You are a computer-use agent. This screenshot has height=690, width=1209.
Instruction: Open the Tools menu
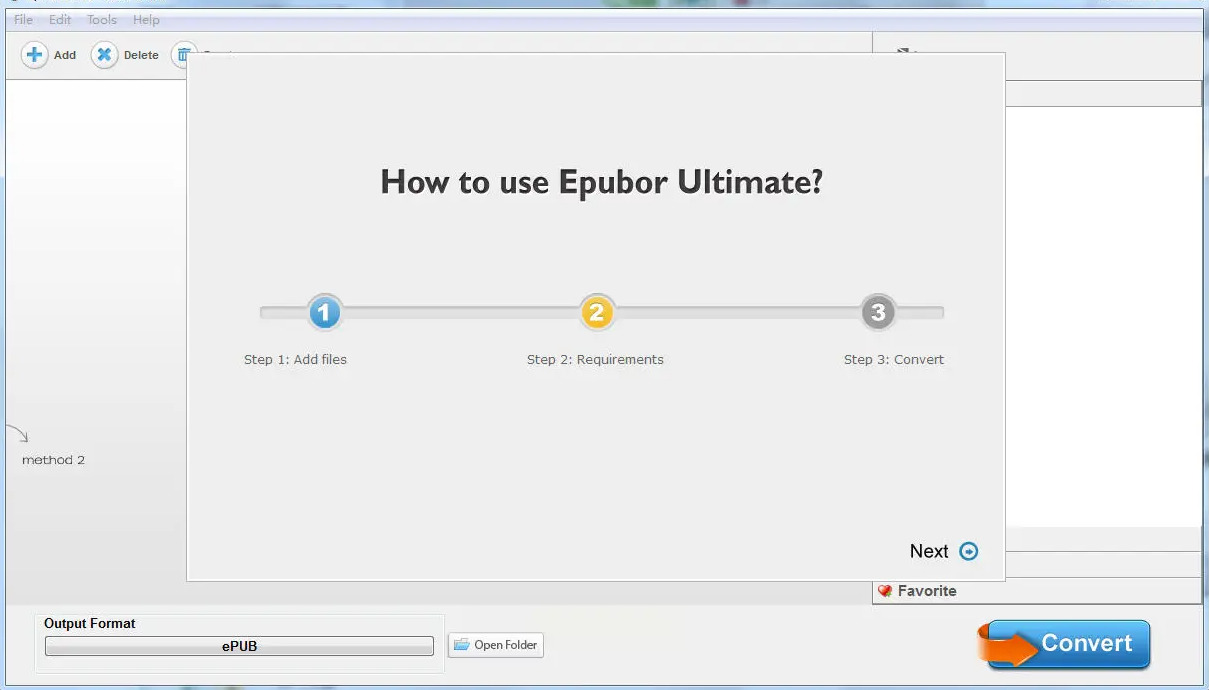tap(102, 20)
